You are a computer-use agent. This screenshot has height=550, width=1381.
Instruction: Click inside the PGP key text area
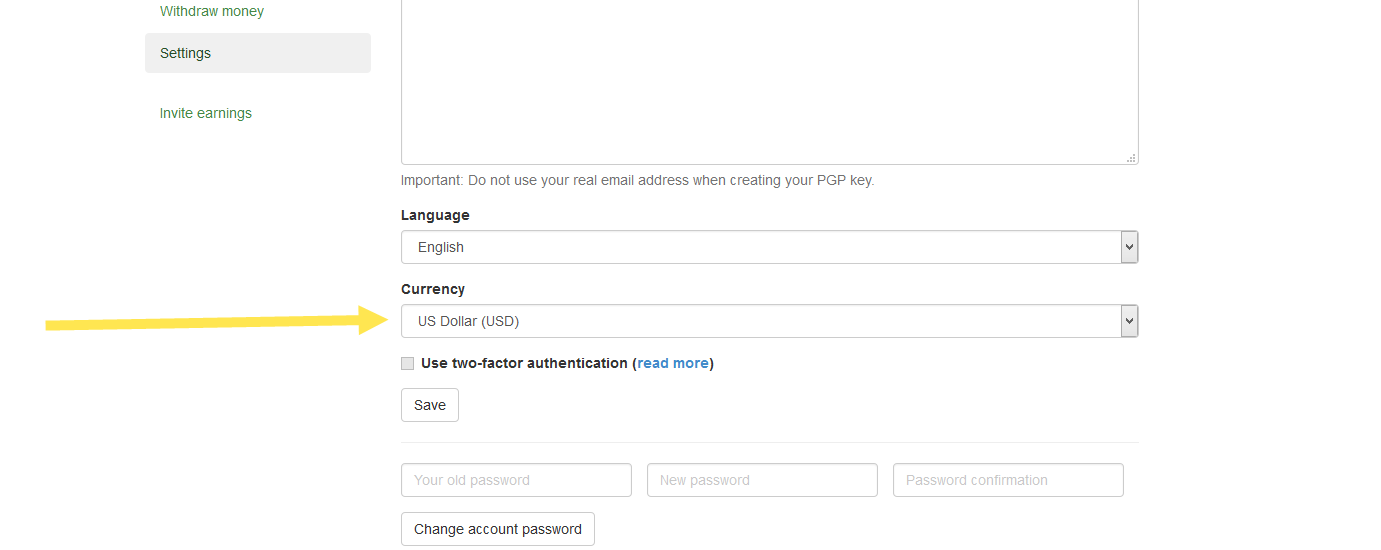(x=769, y=82)
